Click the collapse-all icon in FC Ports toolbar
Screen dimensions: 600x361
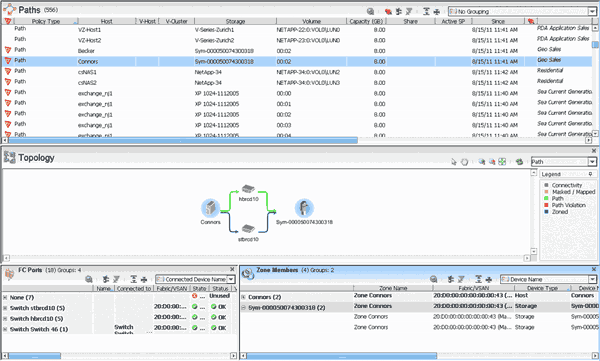click(x=134, y=279)
